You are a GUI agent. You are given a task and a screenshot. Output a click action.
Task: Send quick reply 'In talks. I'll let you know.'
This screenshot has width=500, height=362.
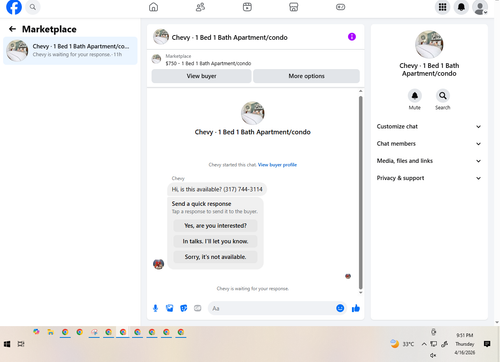[x=215, y=241]
